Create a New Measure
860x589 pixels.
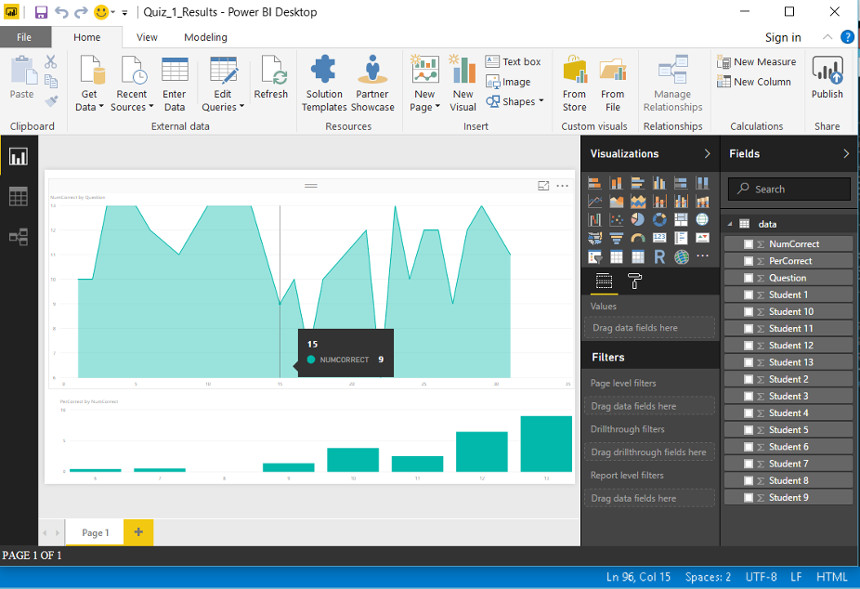tap(757, 61)
